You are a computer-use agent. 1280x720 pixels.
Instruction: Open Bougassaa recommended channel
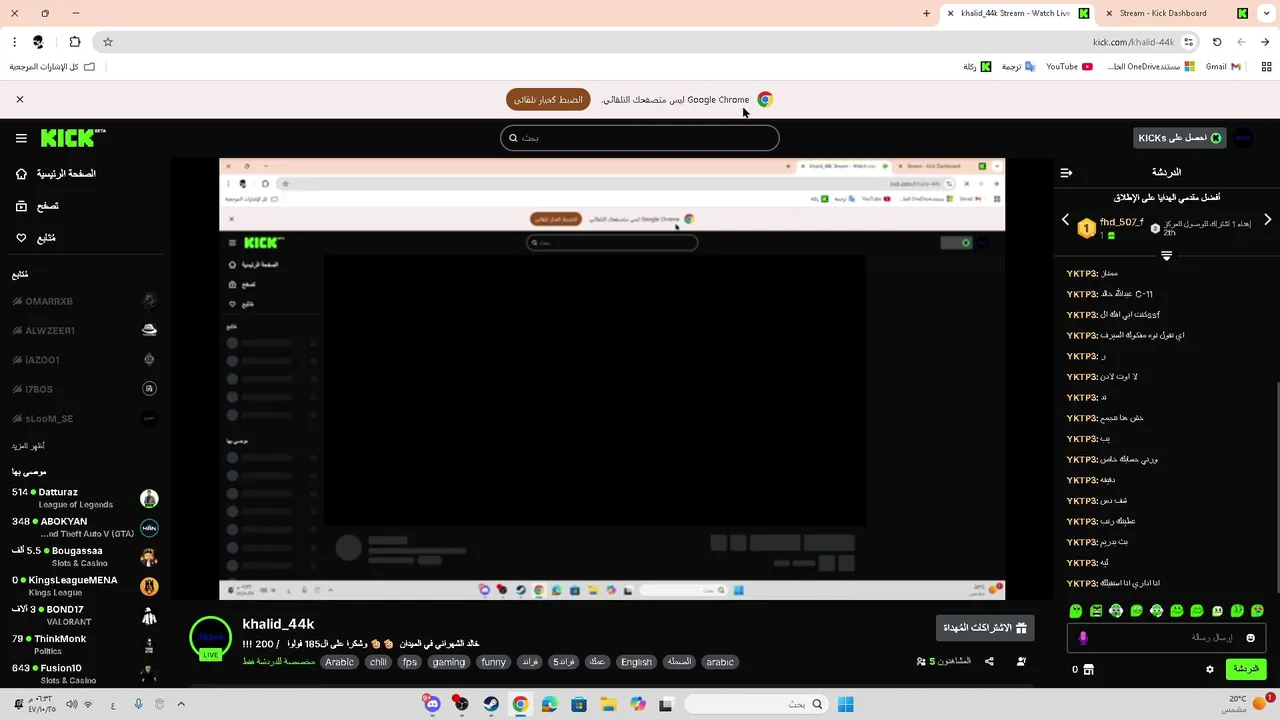tap(85, 556)
